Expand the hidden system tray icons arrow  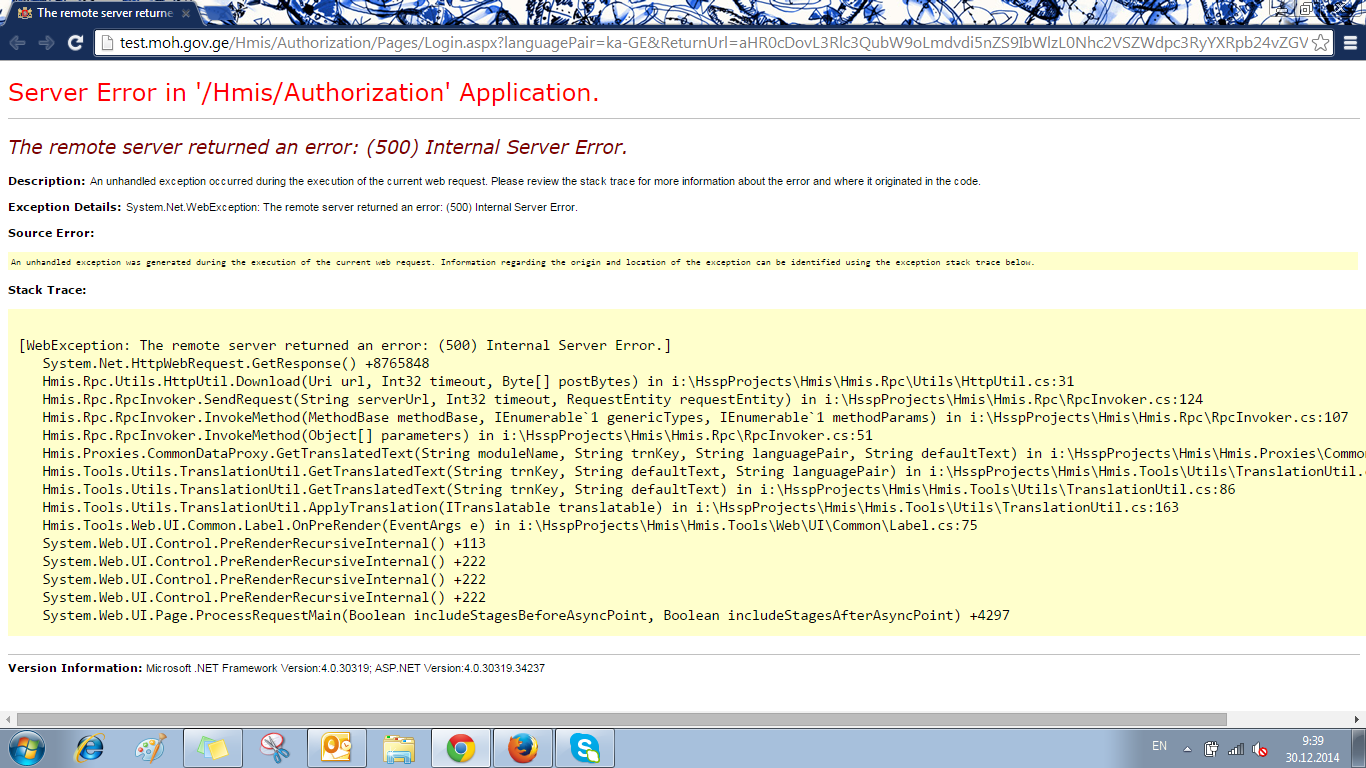[1187, 749]
